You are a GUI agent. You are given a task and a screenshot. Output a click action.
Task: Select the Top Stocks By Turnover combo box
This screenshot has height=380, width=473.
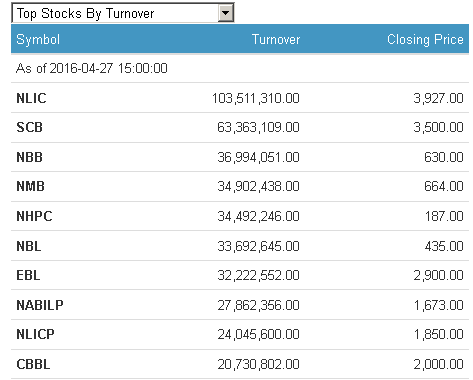(x=123, y=13)
